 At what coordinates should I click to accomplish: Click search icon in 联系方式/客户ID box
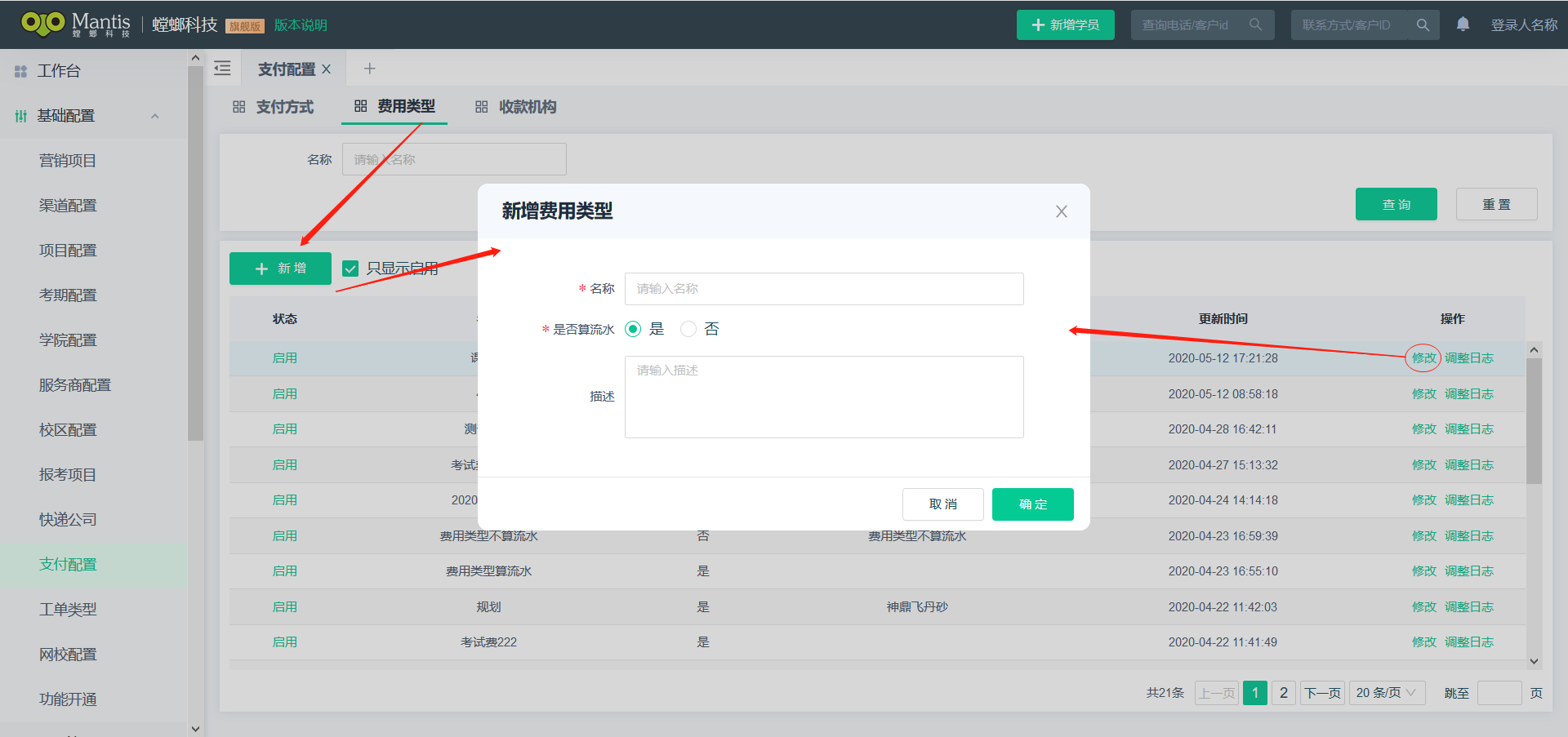click(x=1423, y=24)
